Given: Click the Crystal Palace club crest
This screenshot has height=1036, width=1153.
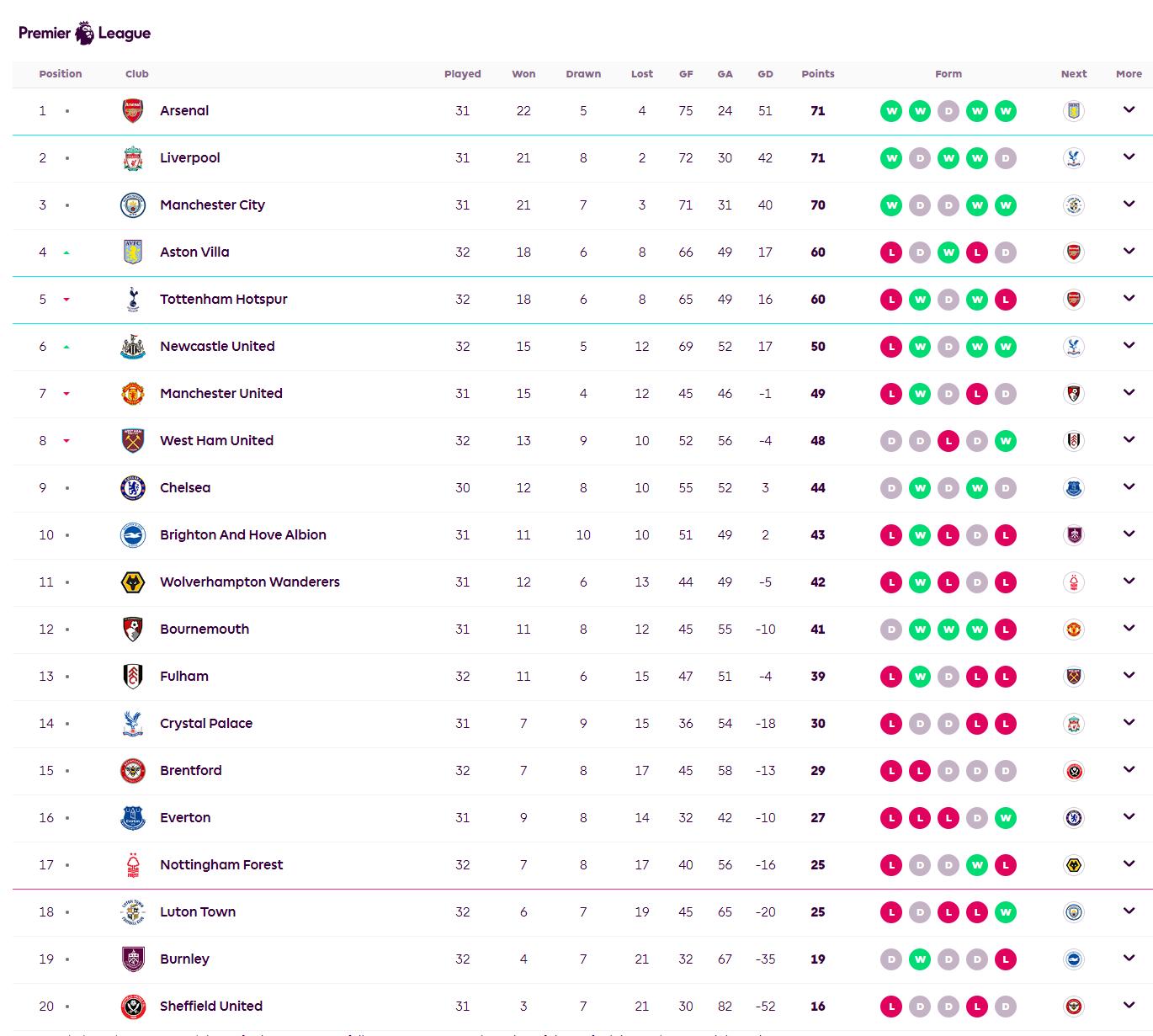Looking at the screenshot, I should [133, 724].
